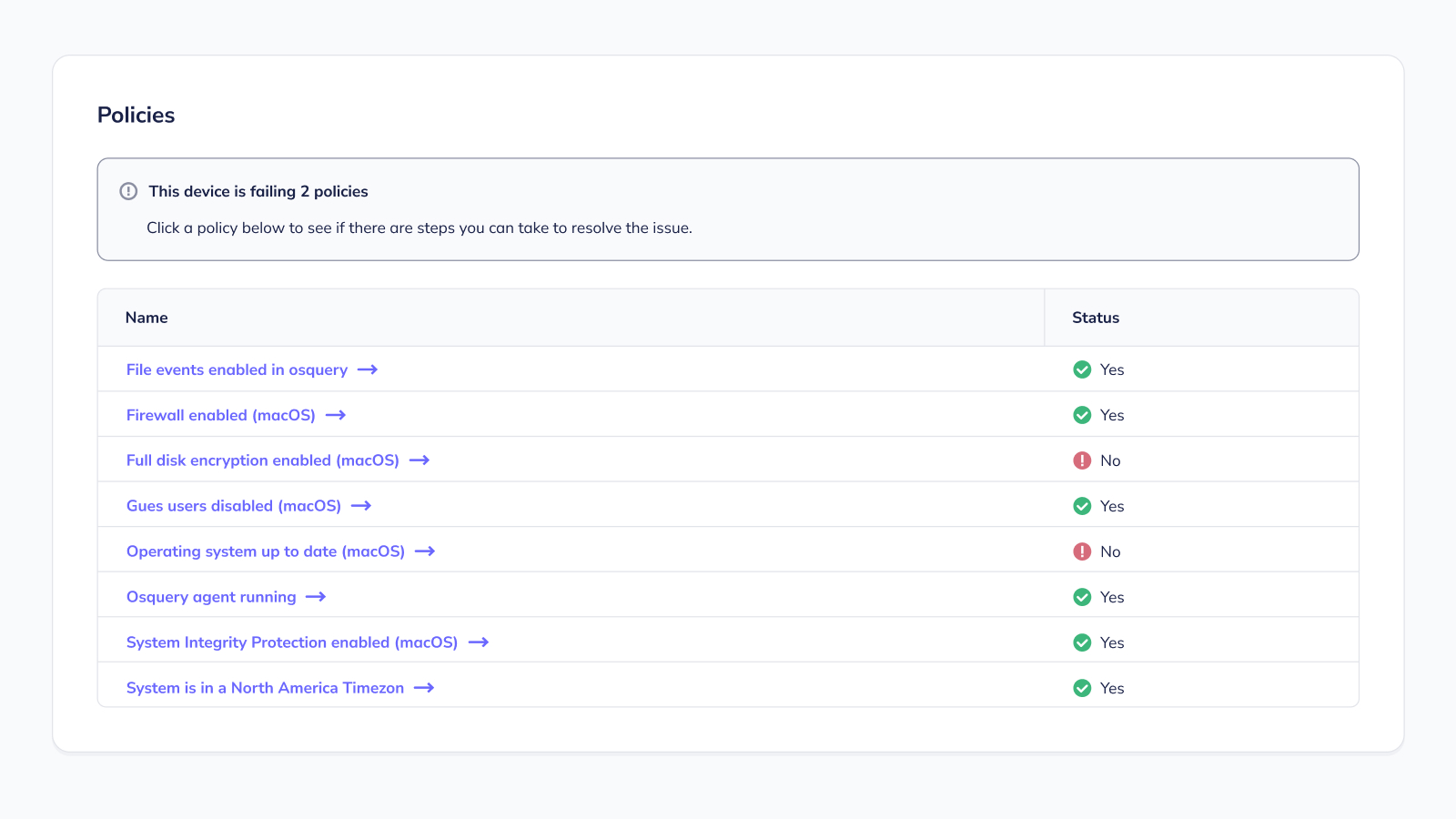1456x819 pixels.
Task: Open Gues users disabled (macOS) policy
Action: pos(234,506)
